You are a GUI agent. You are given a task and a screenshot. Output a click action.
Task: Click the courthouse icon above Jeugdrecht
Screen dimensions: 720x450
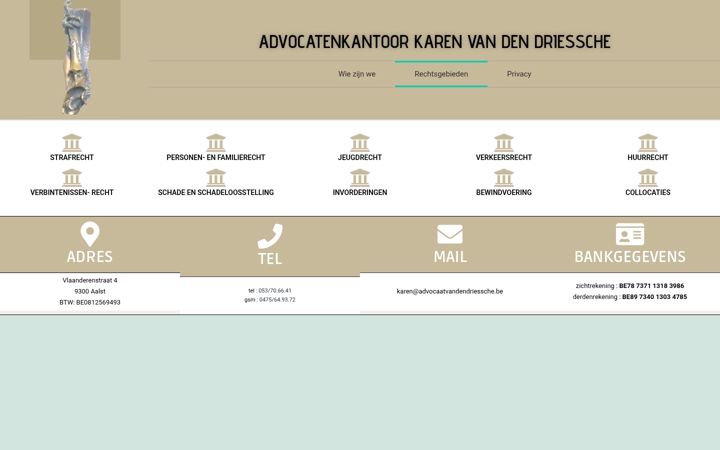(360, 143)
